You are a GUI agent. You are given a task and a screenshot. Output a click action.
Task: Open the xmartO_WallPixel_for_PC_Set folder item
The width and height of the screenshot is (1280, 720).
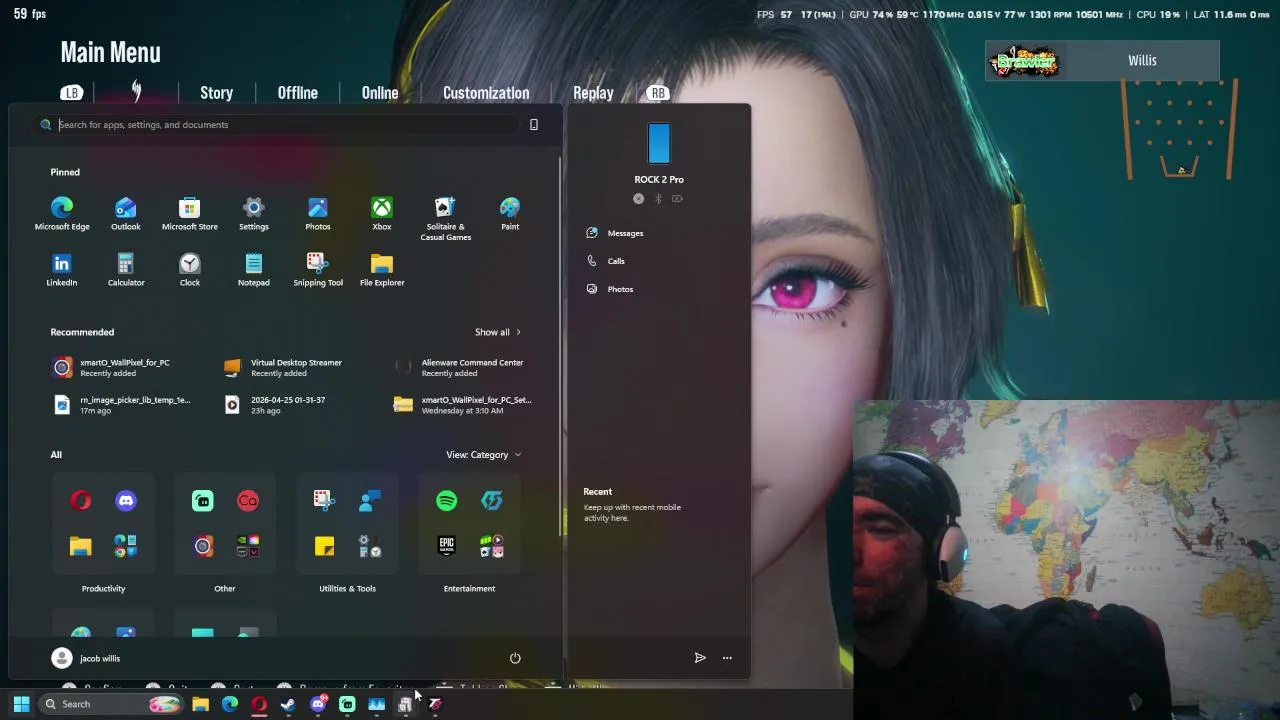(463, 405)
